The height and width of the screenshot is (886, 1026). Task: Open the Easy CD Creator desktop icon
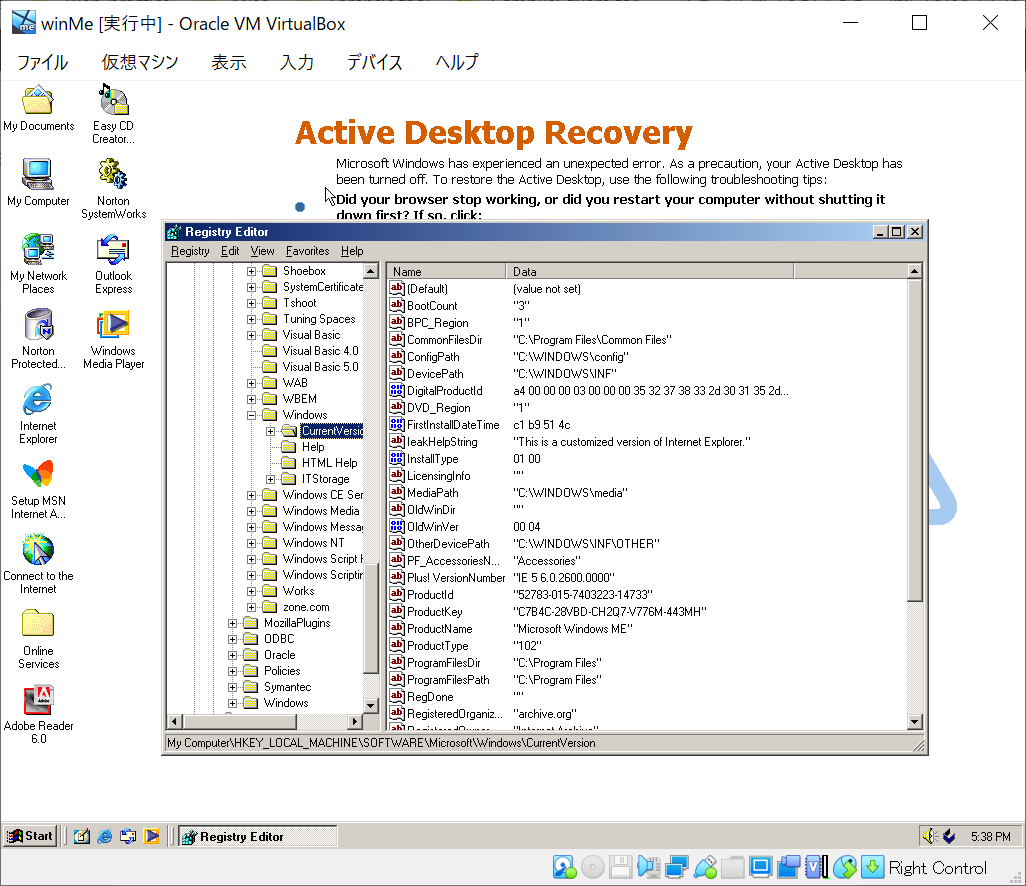click(x=113, y=114)
